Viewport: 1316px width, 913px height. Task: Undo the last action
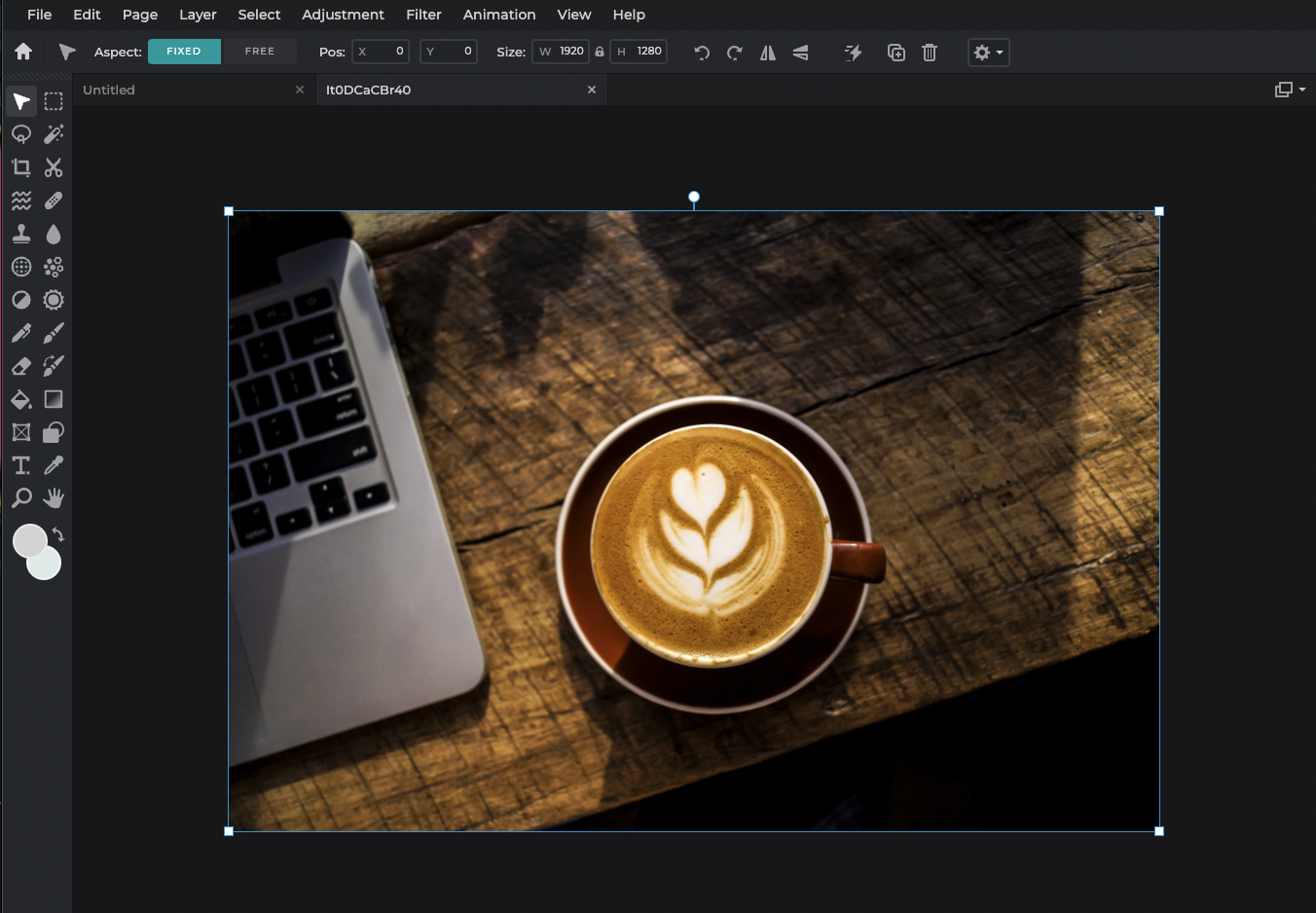[701, 53]
